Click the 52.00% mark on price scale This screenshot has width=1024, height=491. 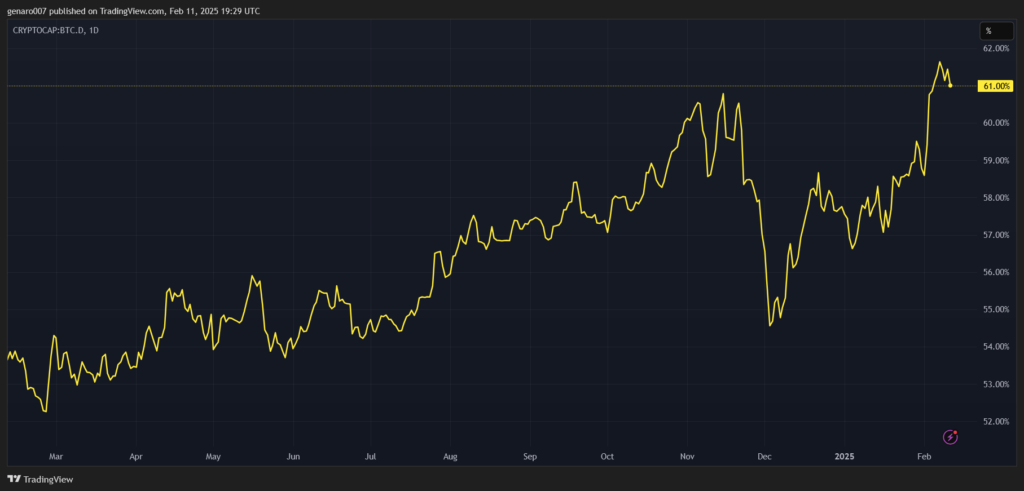(996, 421)
